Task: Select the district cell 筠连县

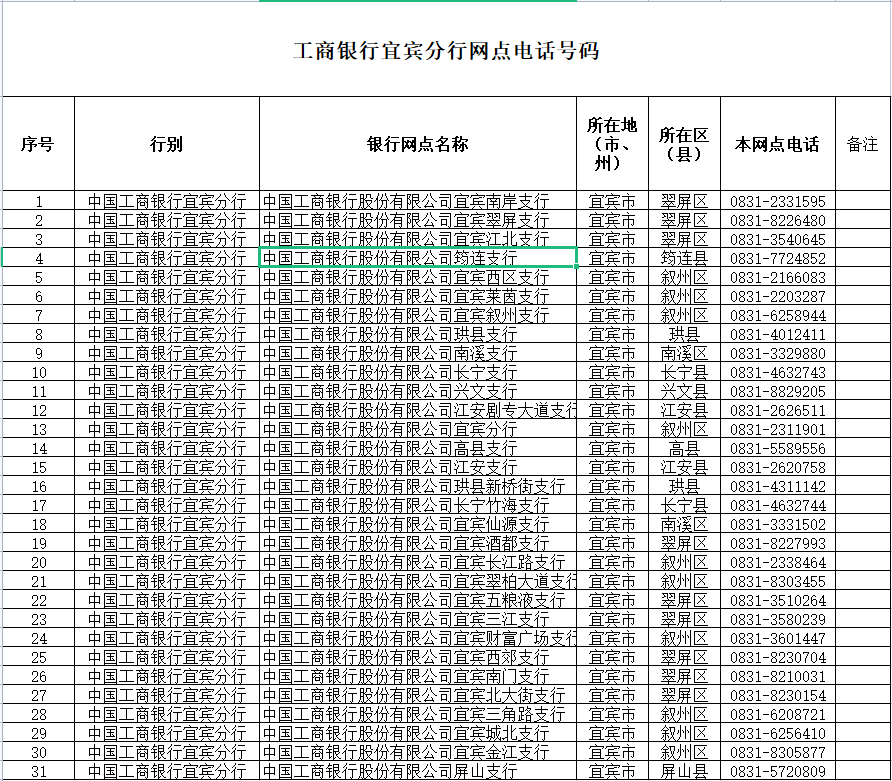Action: click(x=684, y=258)
